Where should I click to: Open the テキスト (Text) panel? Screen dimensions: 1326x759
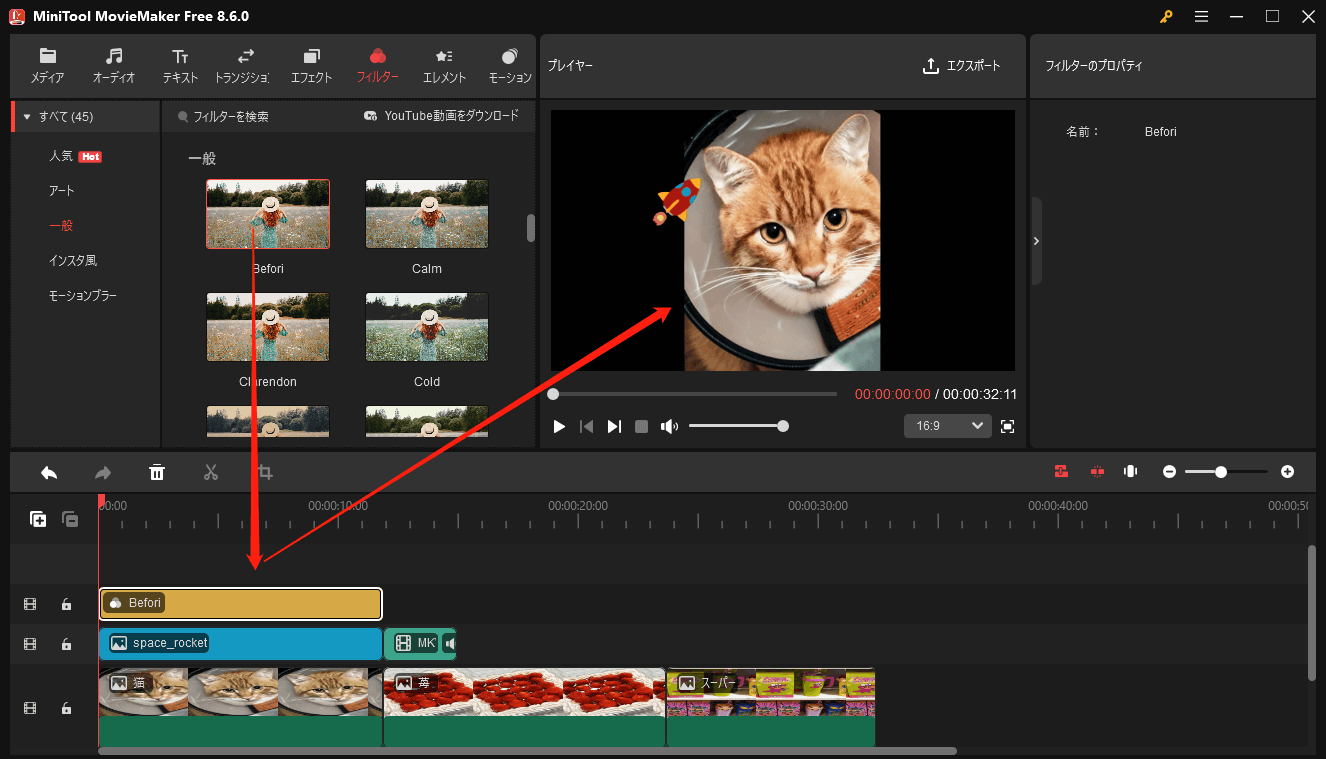180,65
